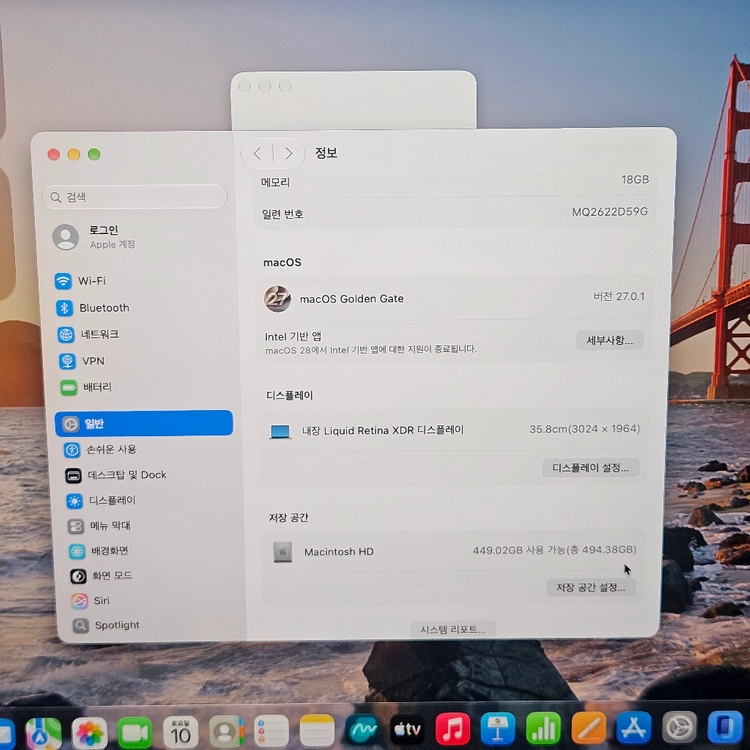Click the 버전 27.0.1 text

pyautogui.click(x=619, y=297)
